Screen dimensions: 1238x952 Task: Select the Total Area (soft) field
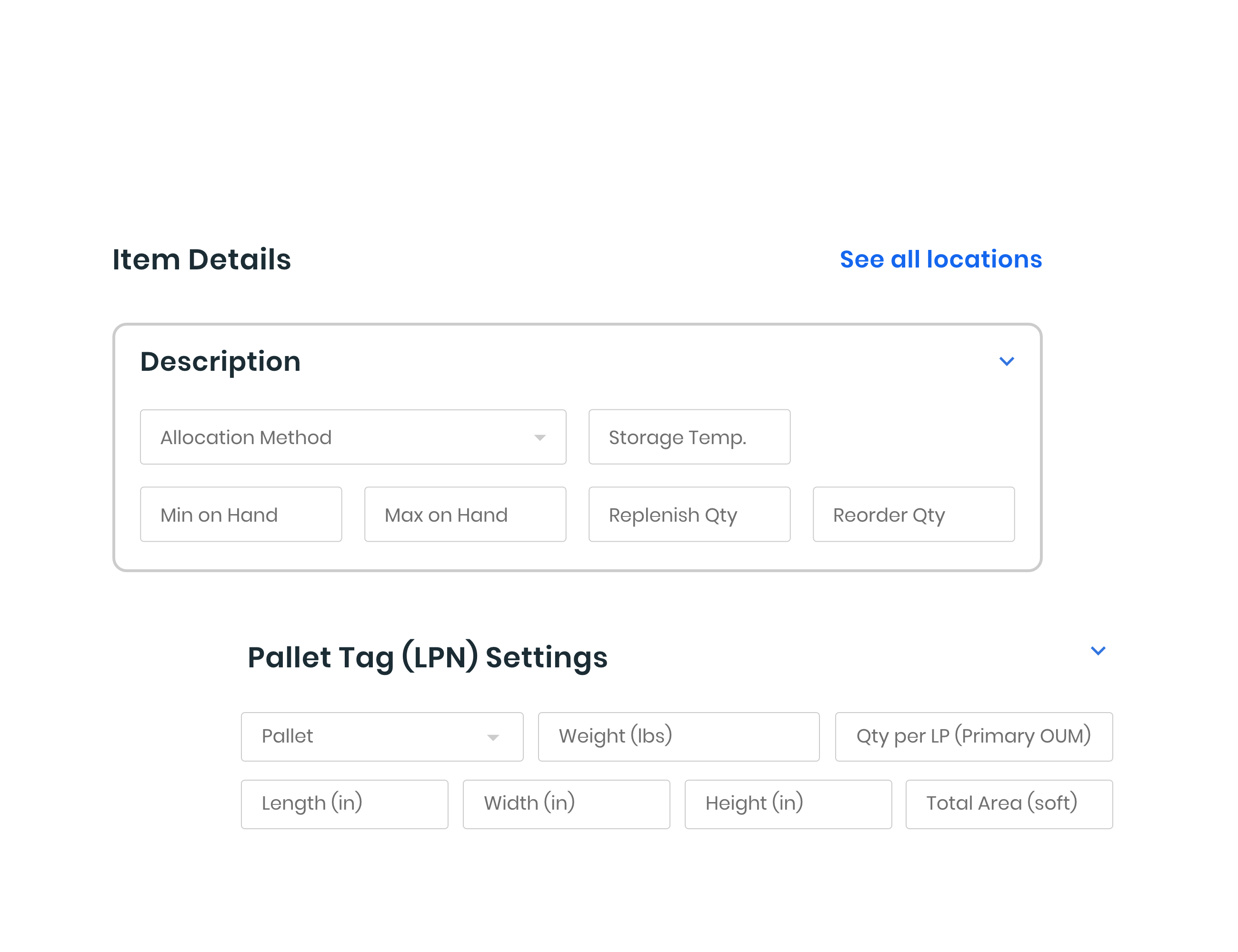[1008, 804]
